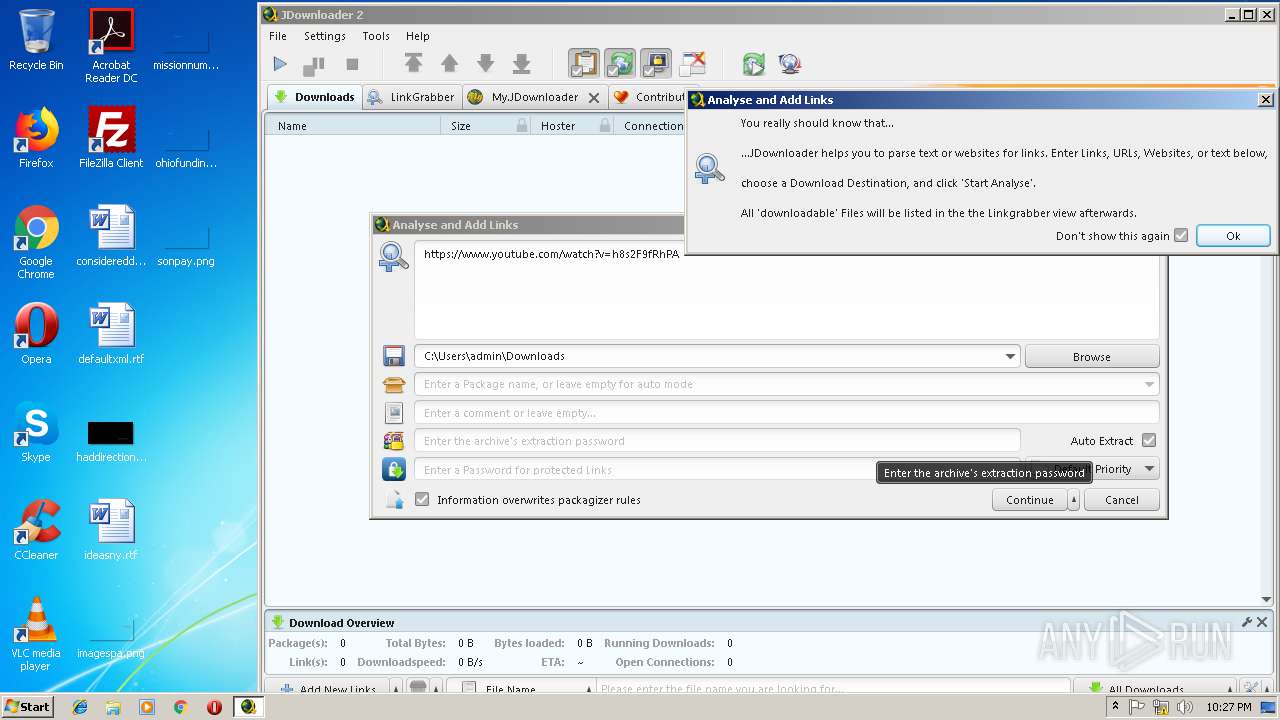
Task: Stop all downloads using the square icon
Action: (352, 64)
